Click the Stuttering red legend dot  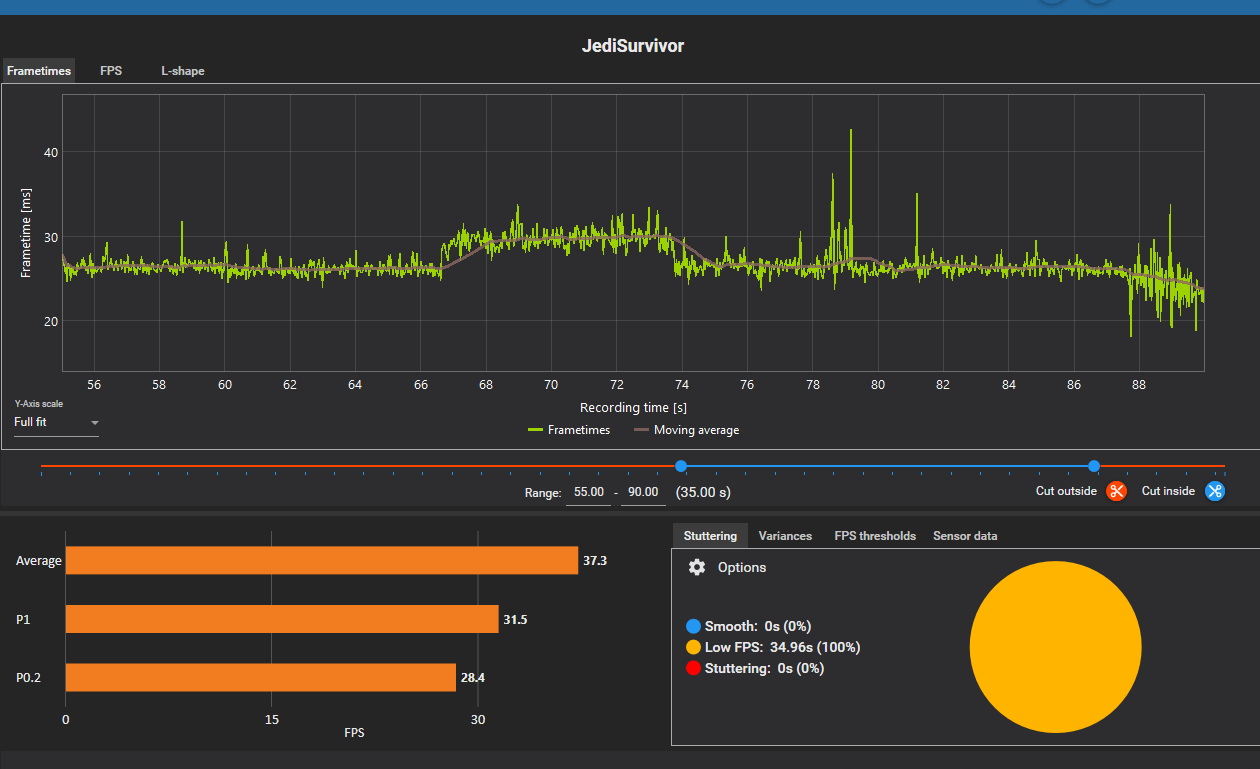click(693, 668)
